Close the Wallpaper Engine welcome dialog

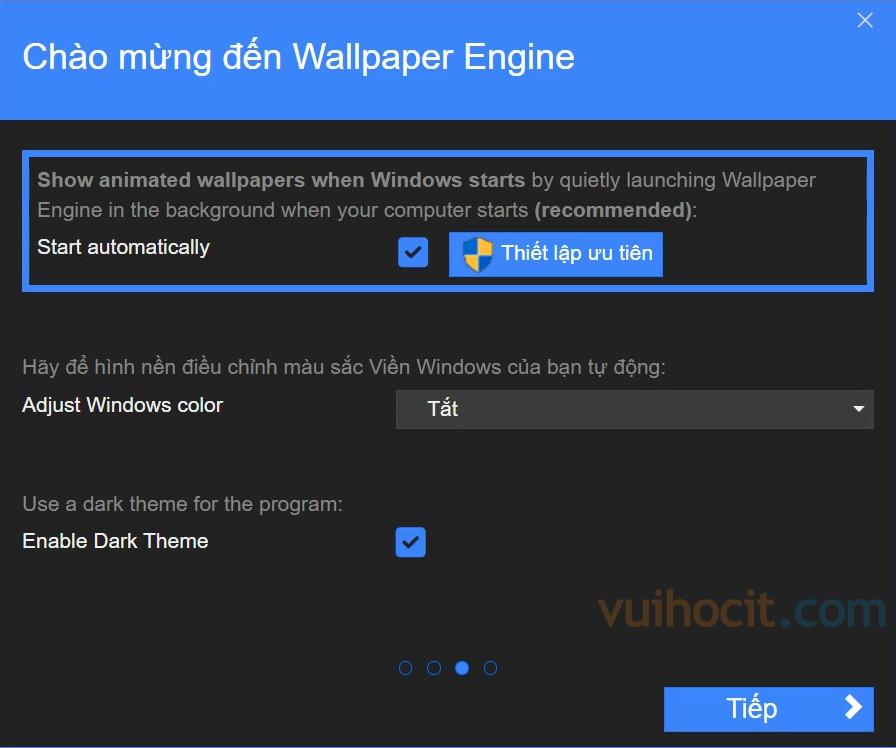coord(865,21)
